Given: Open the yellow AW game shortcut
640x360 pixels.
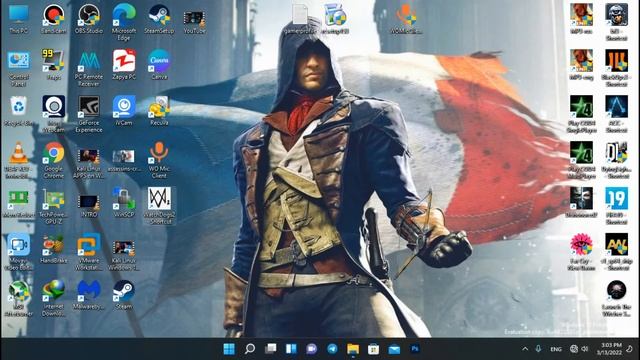Looking at the screenshot, I should click(616, 252).
